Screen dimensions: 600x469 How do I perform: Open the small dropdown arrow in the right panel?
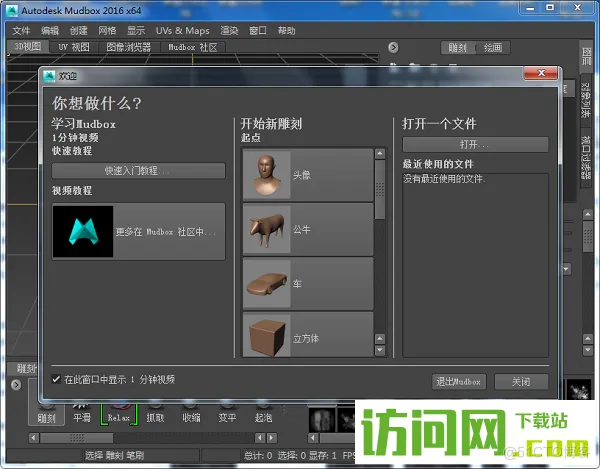click(566, 269)
